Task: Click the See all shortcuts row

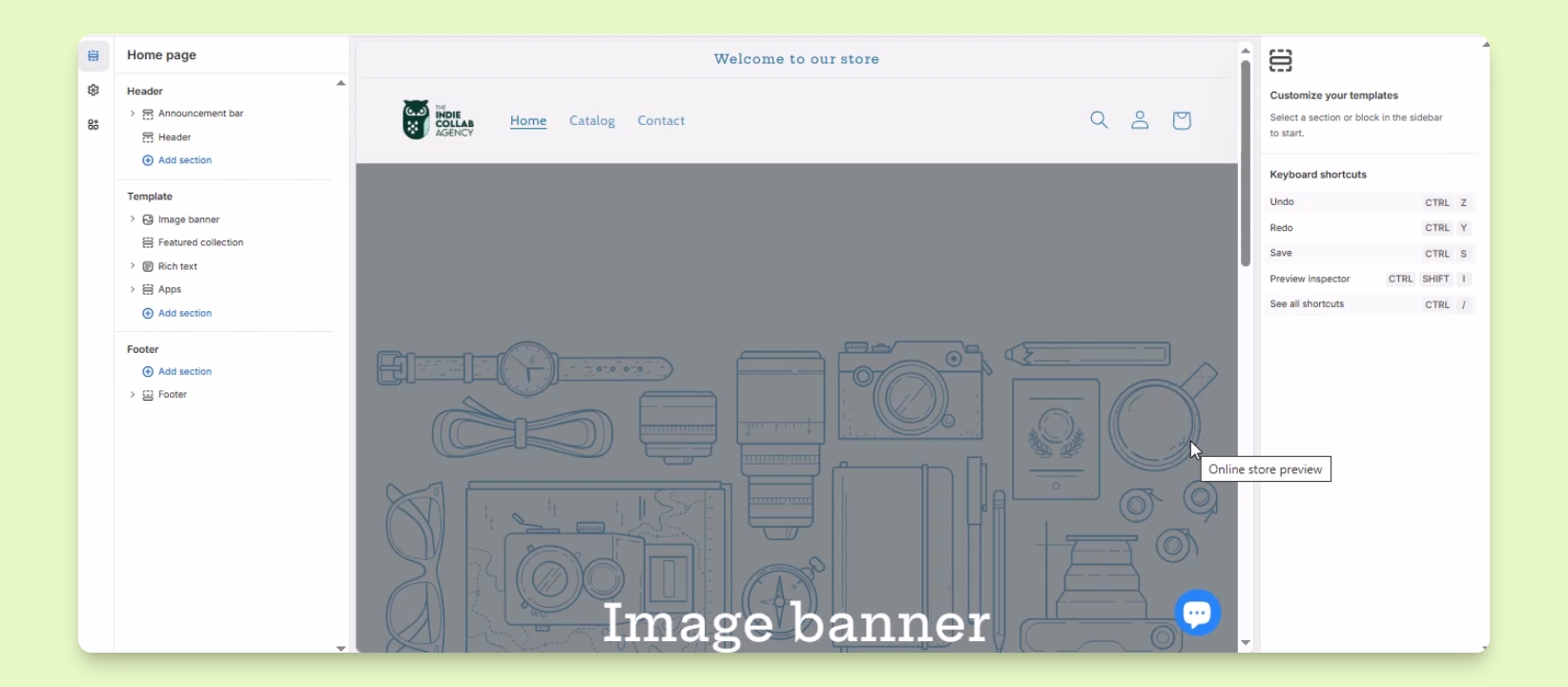Action: [1370, 304]
